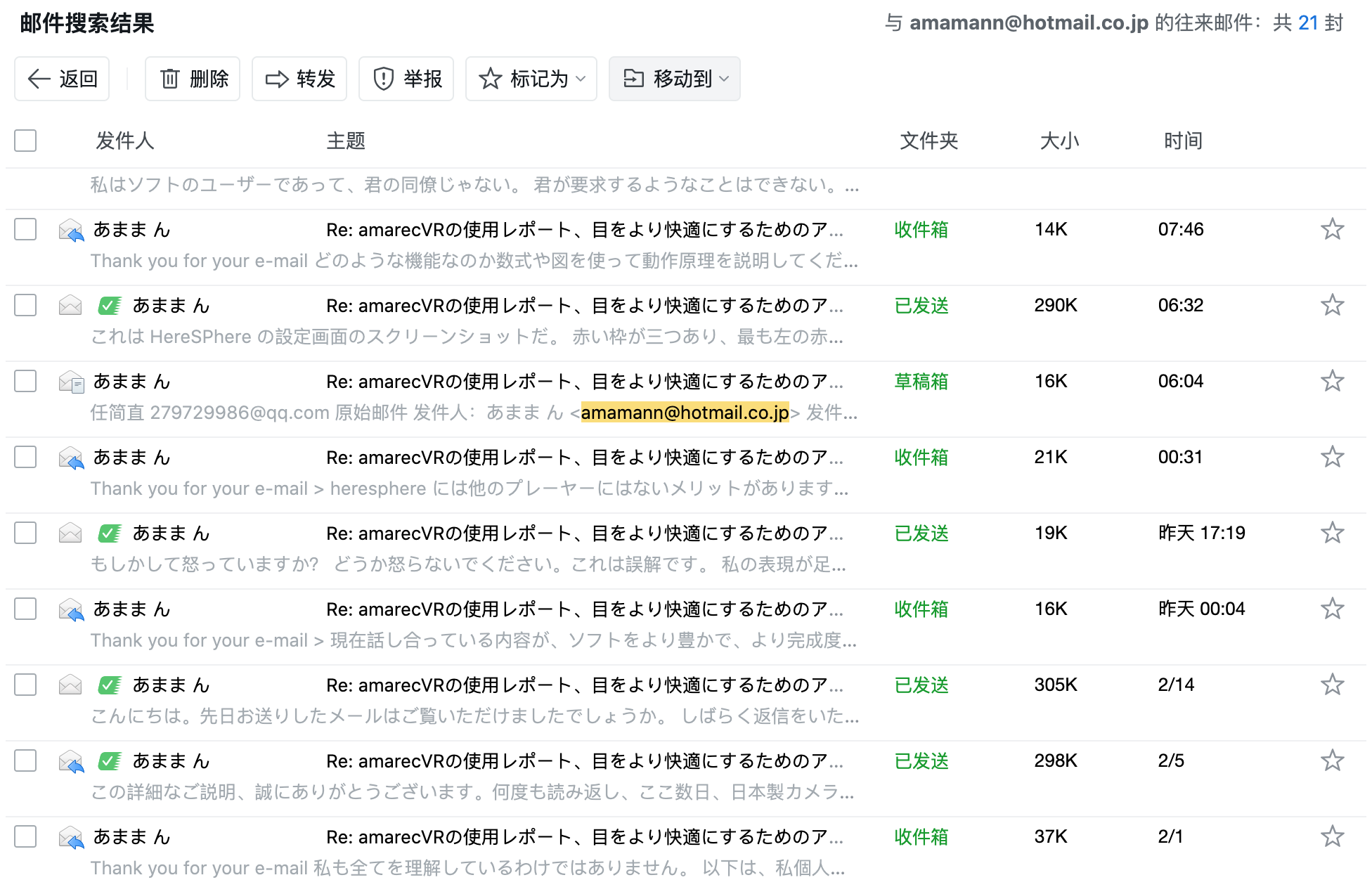Star the email from yesterday 00:04

tap(1332, 609)
